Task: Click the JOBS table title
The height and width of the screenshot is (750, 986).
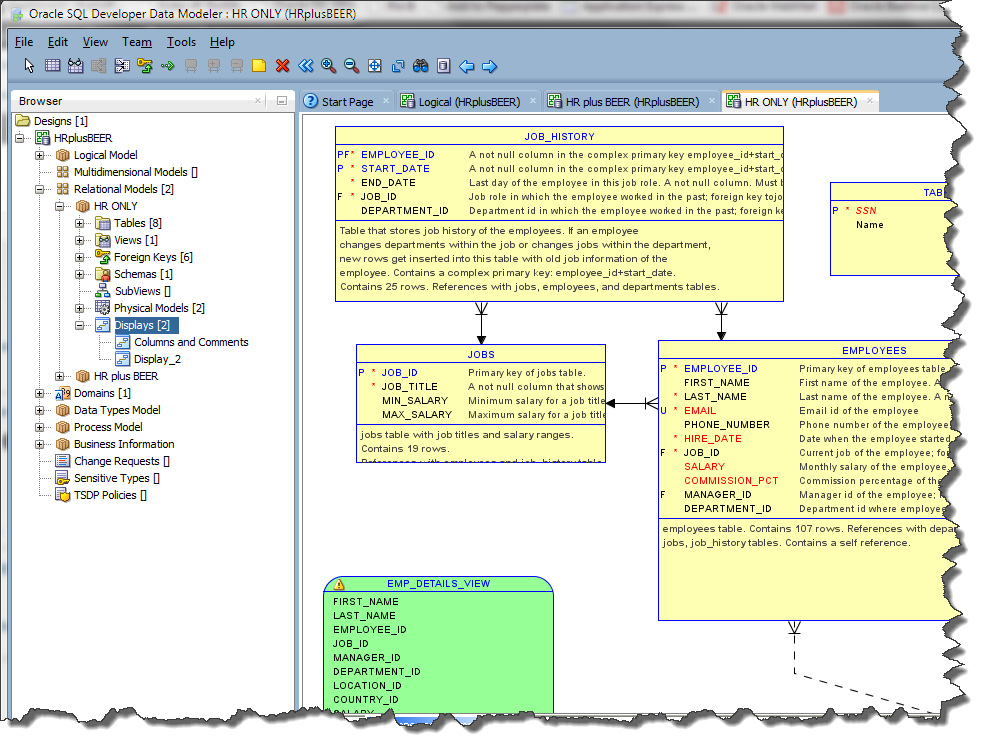Action: [x=480, y=355]
